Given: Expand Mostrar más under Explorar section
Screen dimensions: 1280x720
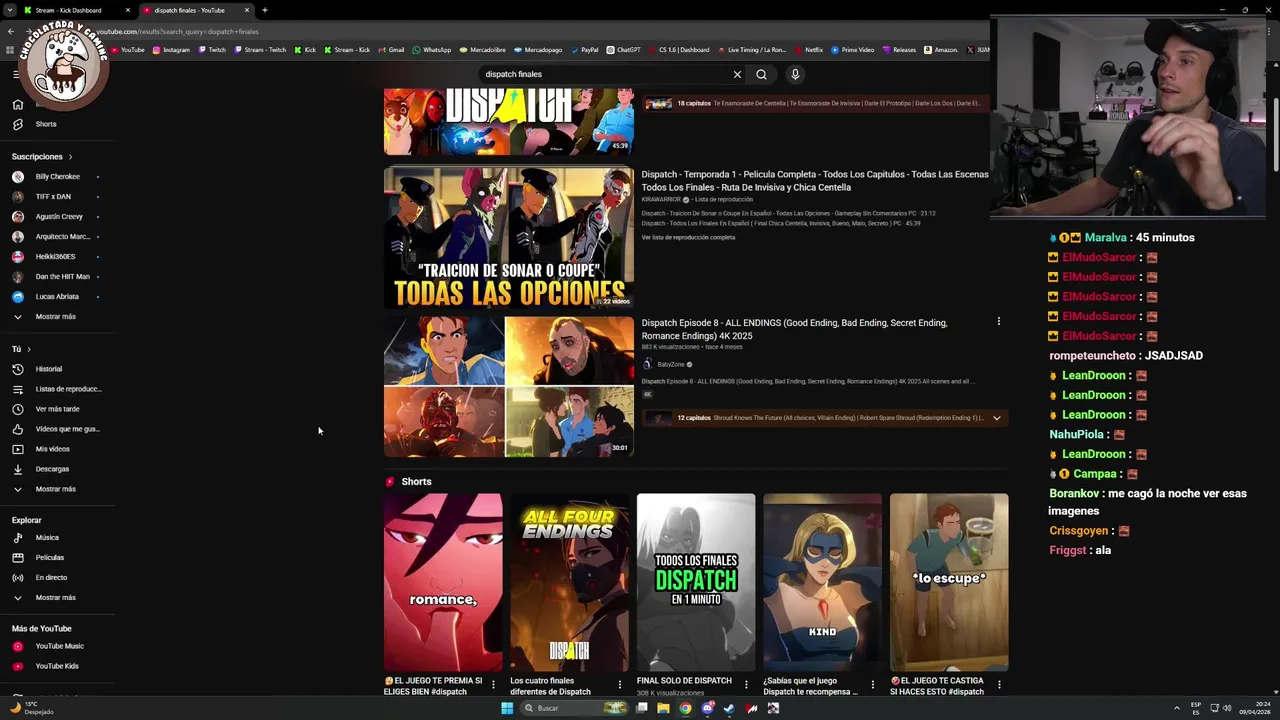Looking at the screenshot, I should click(46, 598).
